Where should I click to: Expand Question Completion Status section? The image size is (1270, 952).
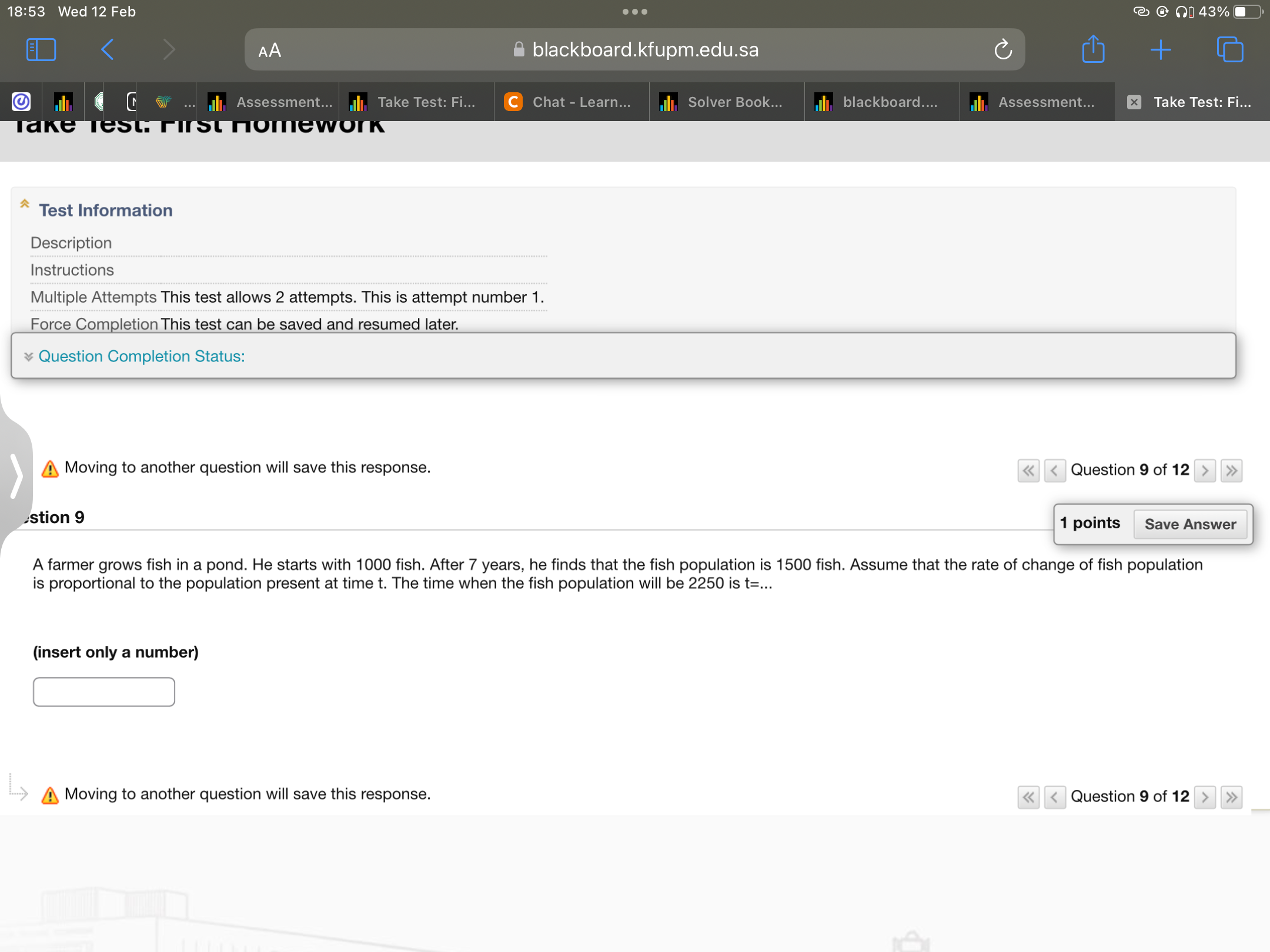[x=141, y=356]
